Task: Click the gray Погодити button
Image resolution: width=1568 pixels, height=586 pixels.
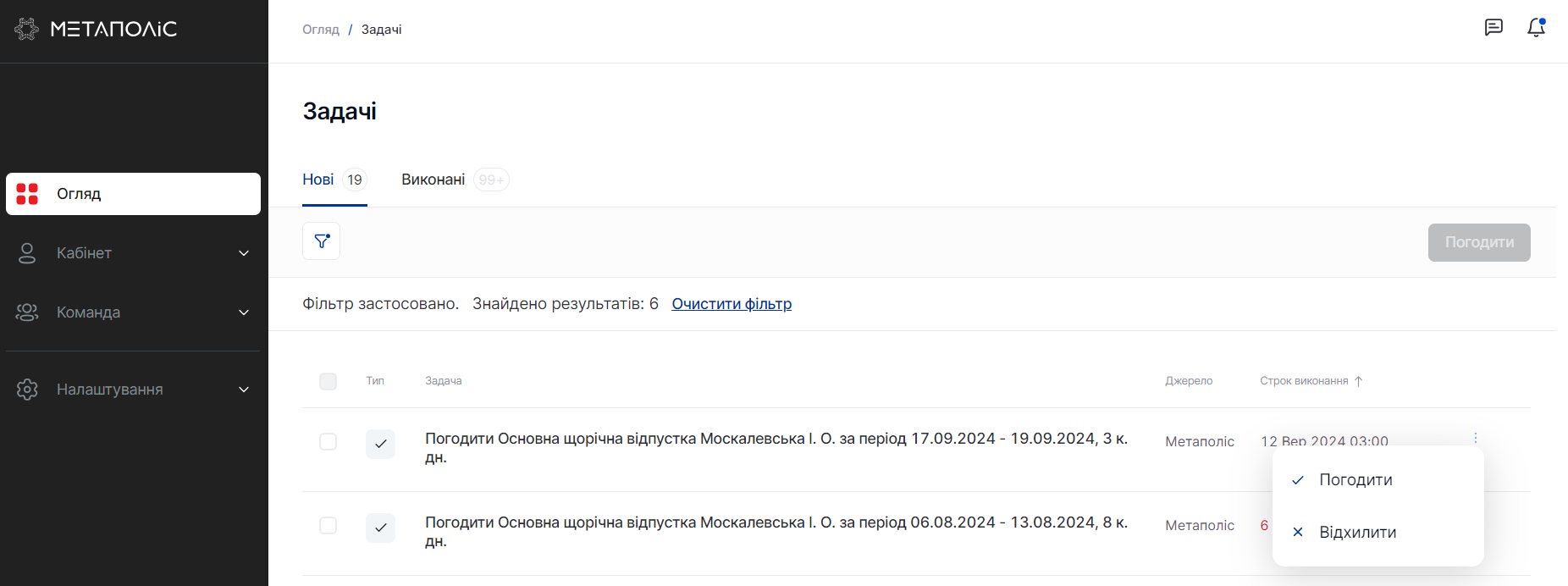Action: coord(1479,242)
